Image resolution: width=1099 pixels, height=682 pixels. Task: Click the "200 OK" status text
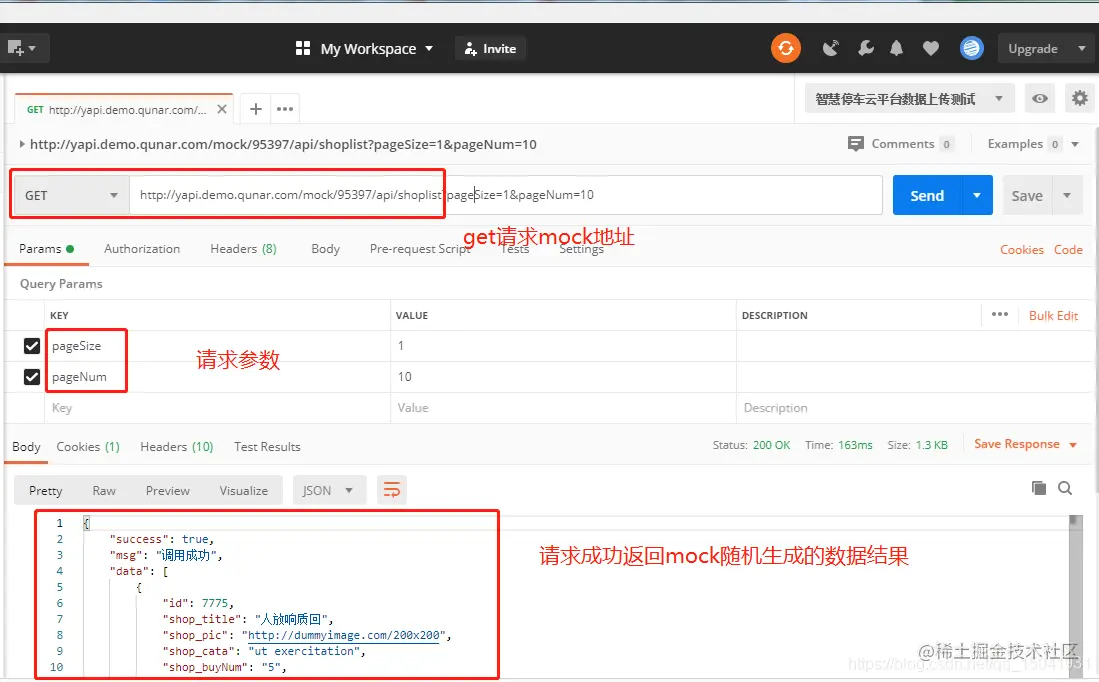point(771,445)
